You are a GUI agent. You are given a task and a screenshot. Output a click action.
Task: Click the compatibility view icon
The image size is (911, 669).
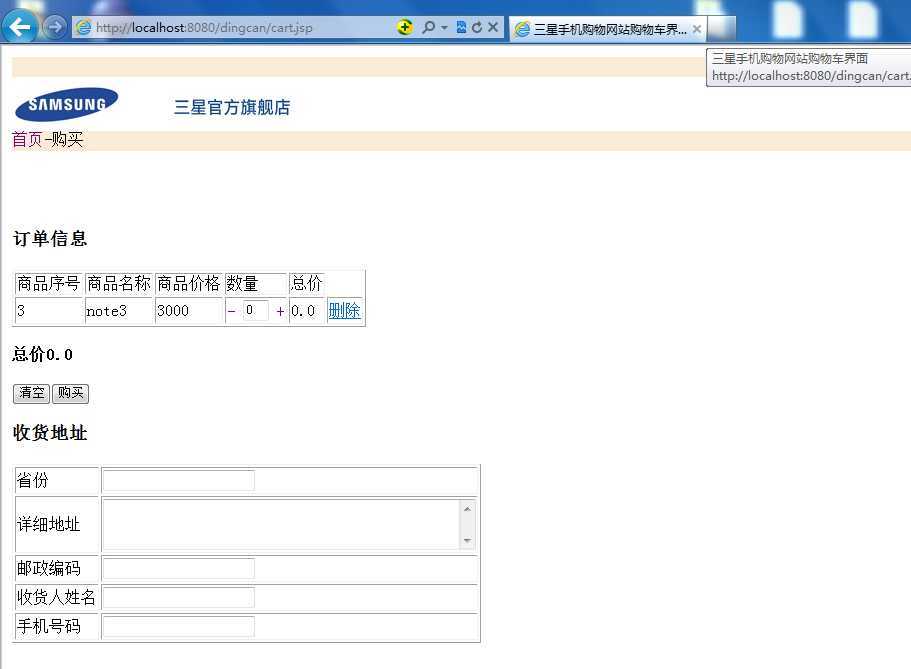click(x=461, y=27)
